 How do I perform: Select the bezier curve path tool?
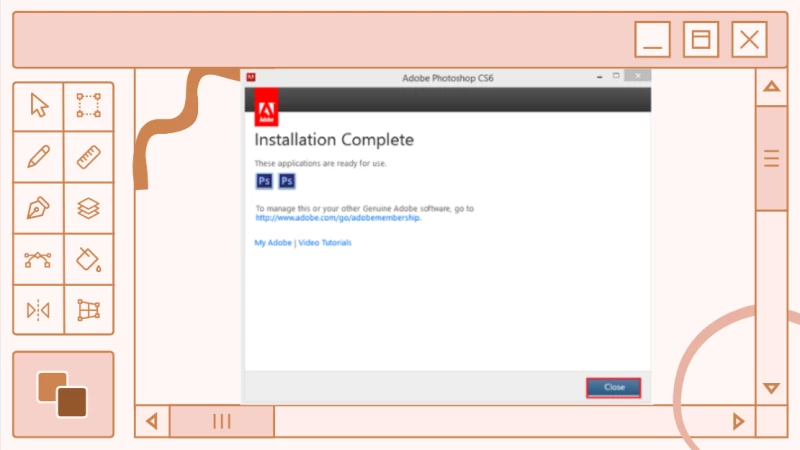[38, 260]
